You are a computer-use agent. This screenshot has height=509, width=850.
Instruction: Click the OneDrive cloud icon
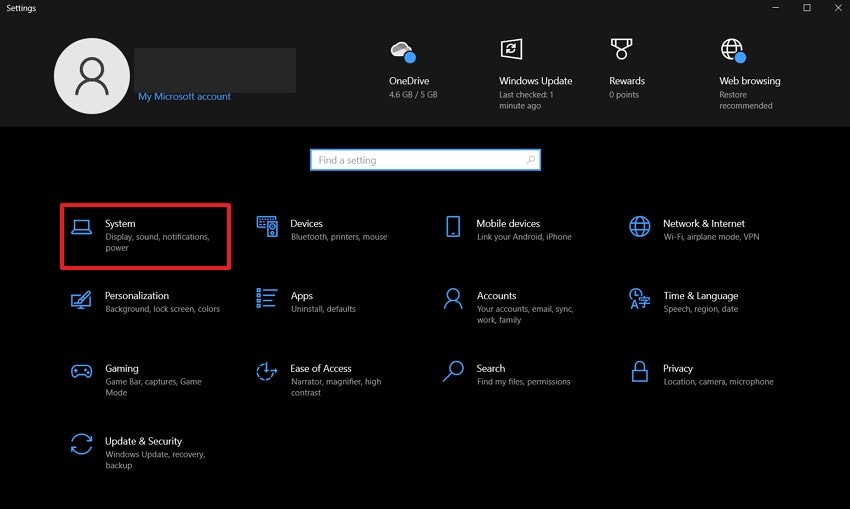click(x=403, y=52)
